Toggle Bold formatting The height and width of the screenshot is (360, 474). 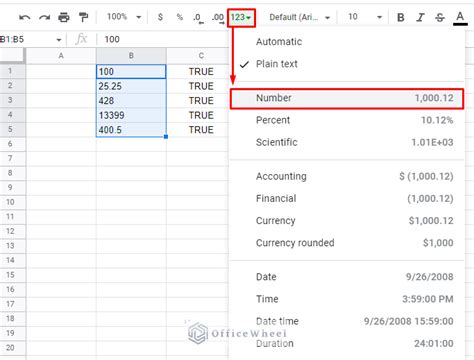[x=401, y=17]
